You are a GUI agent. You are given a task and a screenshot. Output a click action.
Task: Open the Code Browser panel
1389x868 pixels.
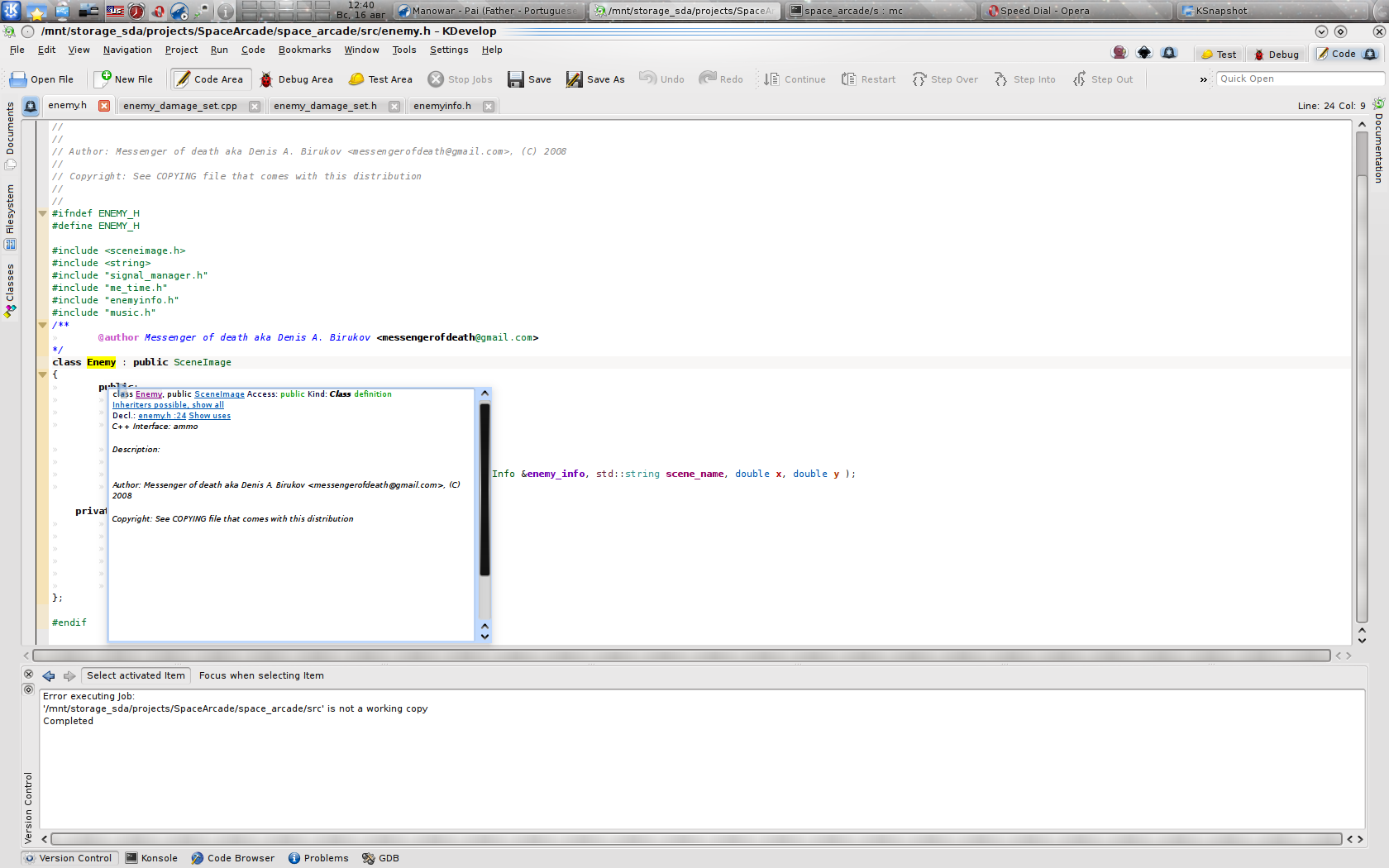click(x=232, y=858)
